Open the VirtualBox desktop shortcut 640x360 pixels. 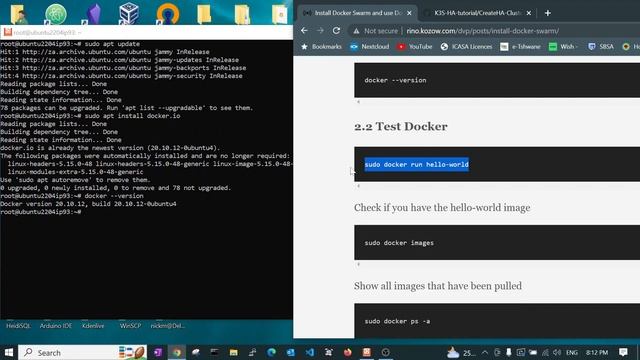(x=129, y=13)
